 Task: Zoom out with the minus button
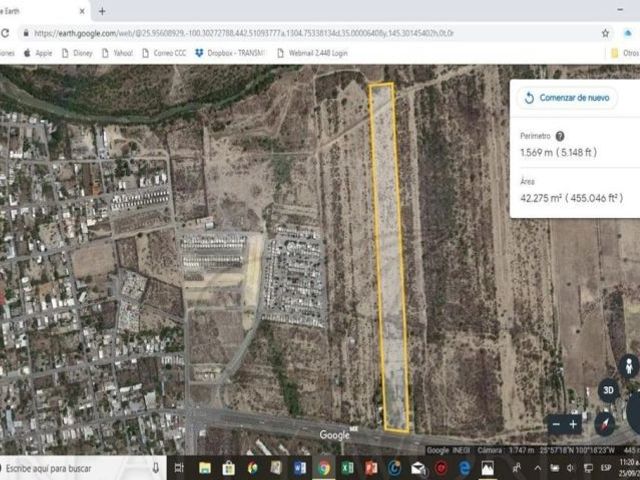coord(556,424)
